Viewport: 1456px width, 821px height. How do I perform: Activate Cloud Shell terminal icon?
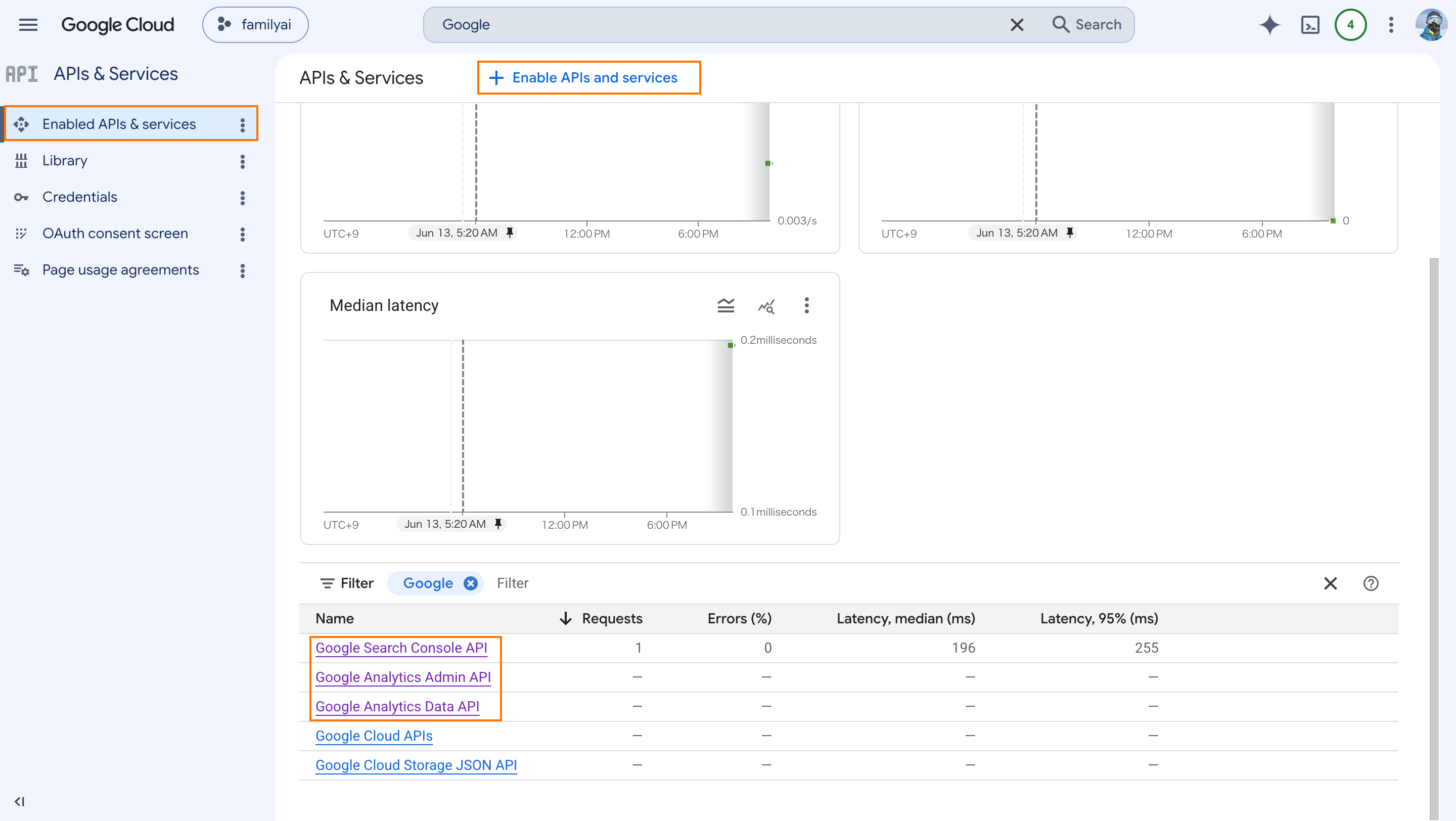1310,25
